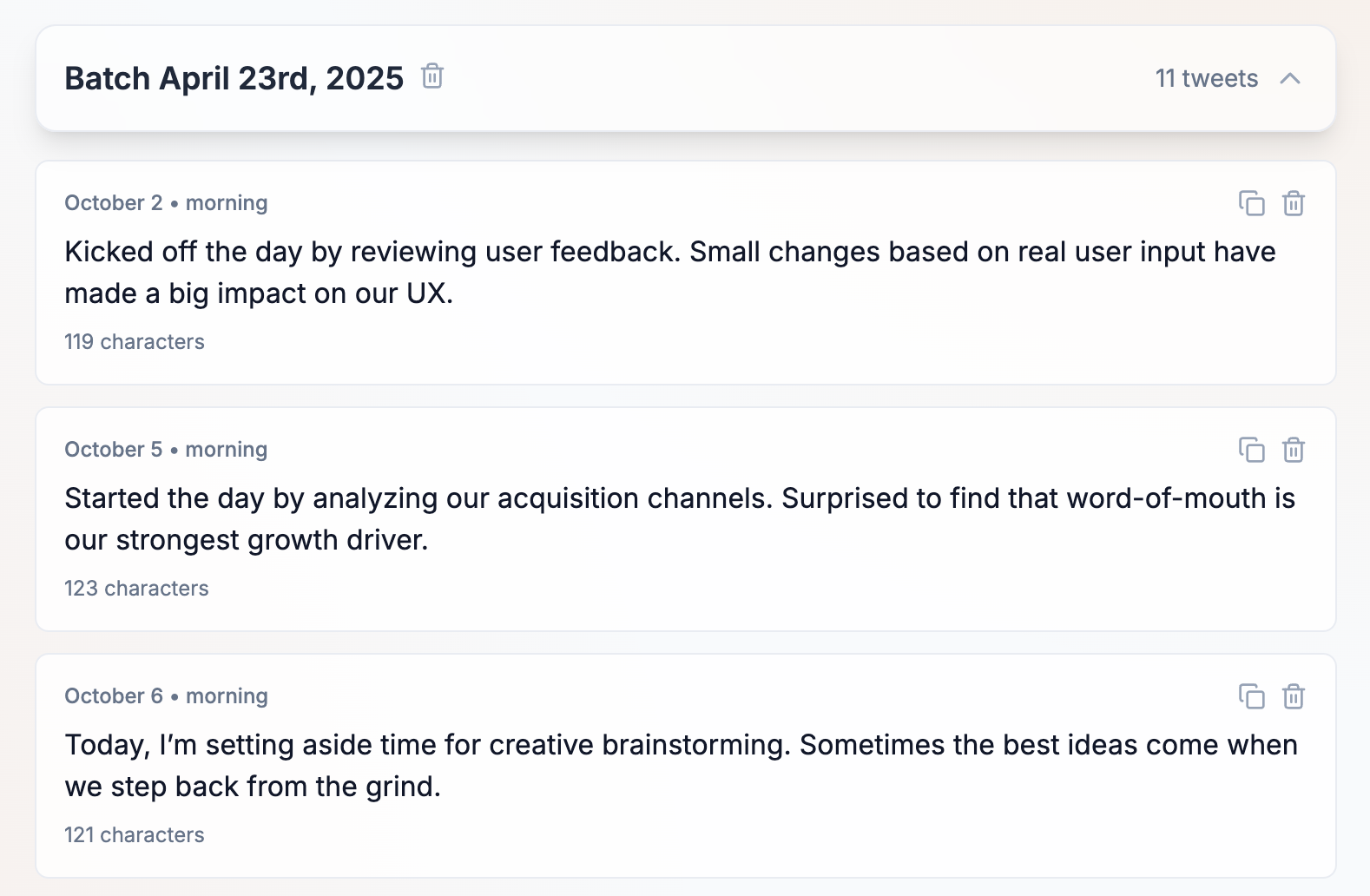Viewport: 1370px width, 896px height.
Task: Copy the October 5 tweet
Action: (1251, 450)
